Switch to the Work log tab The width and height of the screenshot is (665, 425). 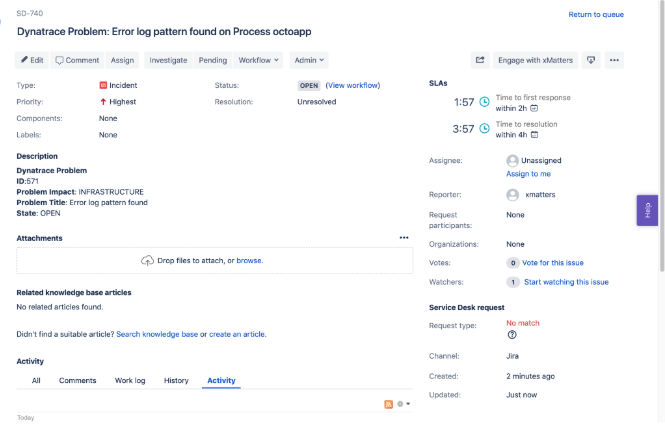[130, 380]
